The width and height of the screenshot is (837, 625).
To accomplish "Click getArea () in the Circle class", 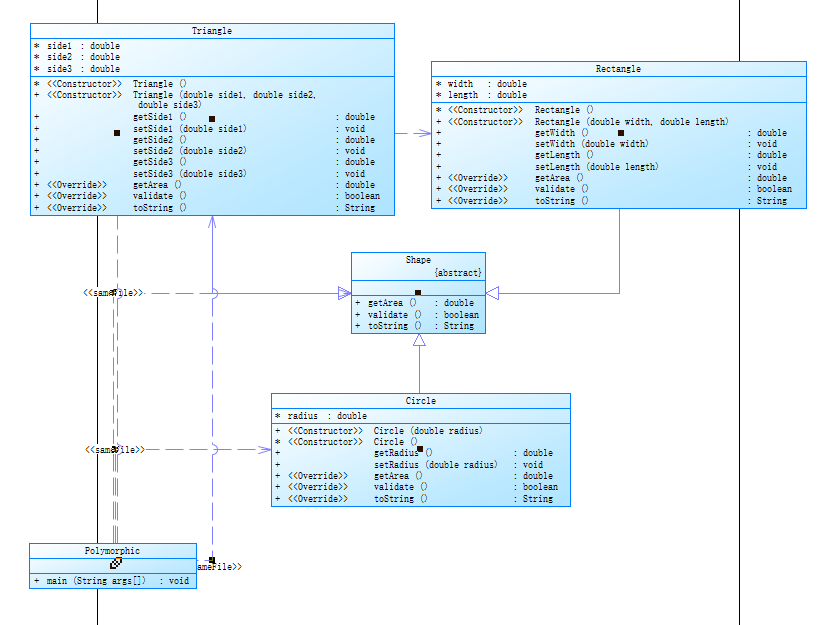I will (x=398, y=476).
